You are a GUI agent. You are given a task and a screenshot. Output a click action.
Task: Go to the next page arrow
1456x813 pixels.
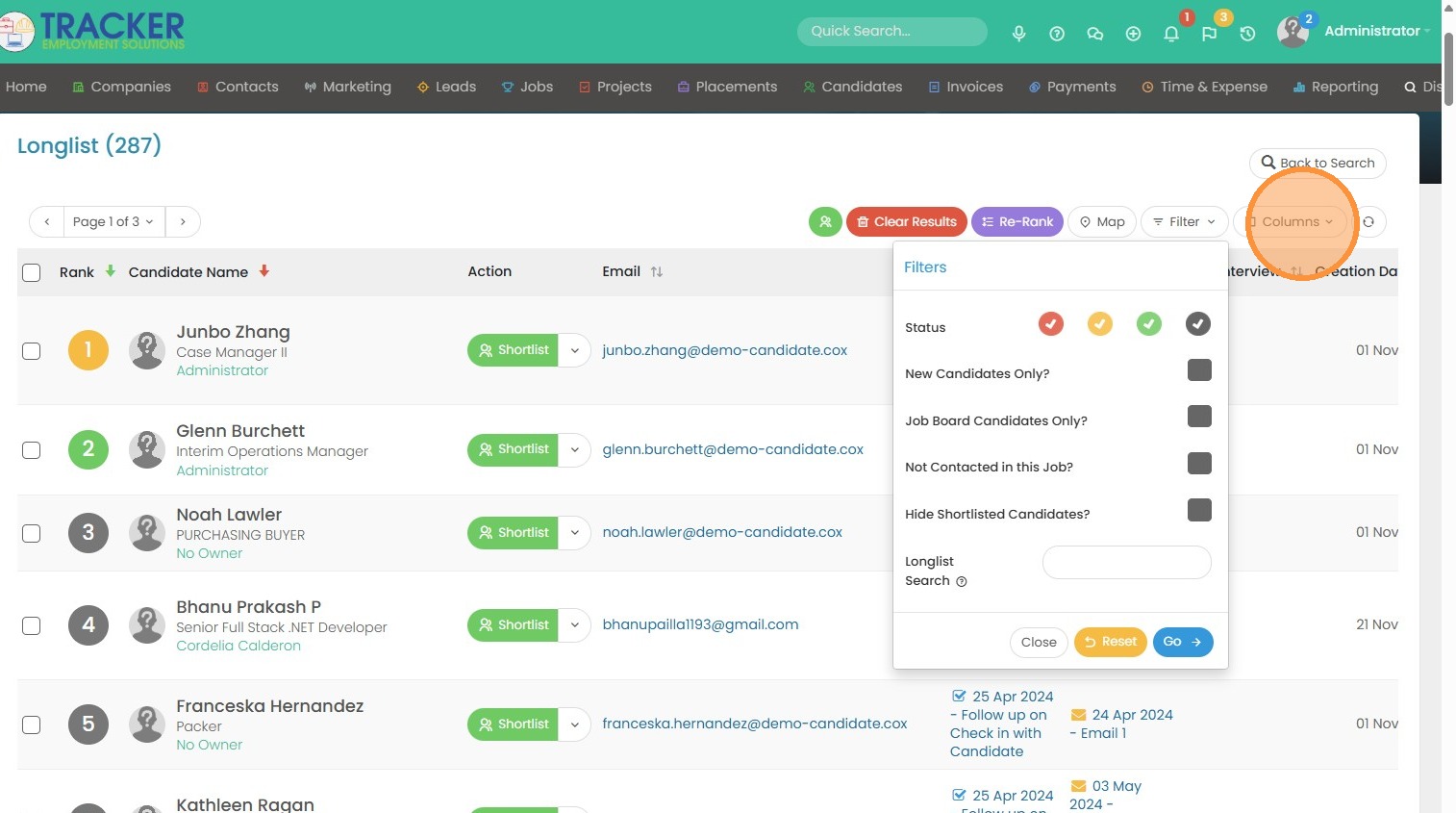[183, 221]
